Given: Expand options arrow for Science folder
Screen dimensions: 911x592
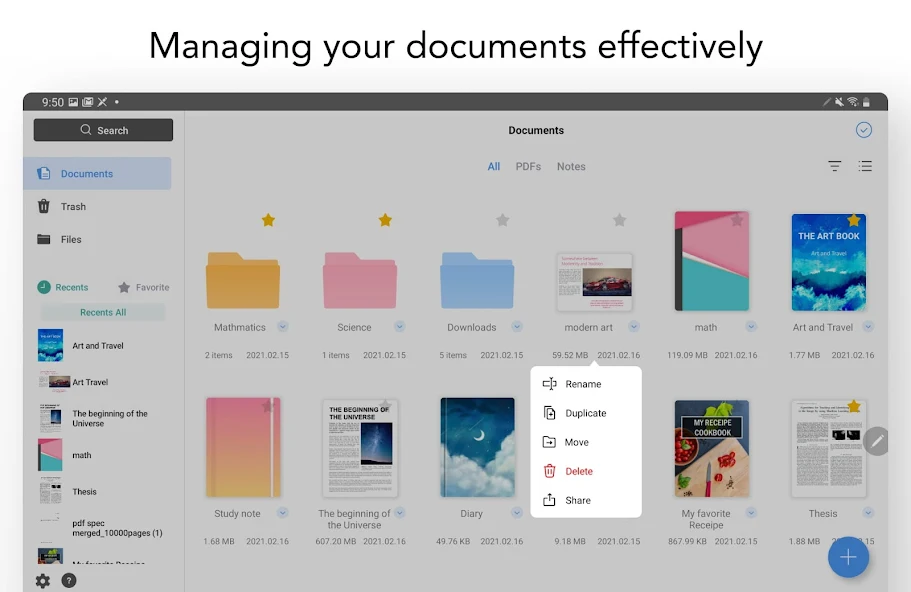Looking at the screenshot, I should [x=400, y=327].
